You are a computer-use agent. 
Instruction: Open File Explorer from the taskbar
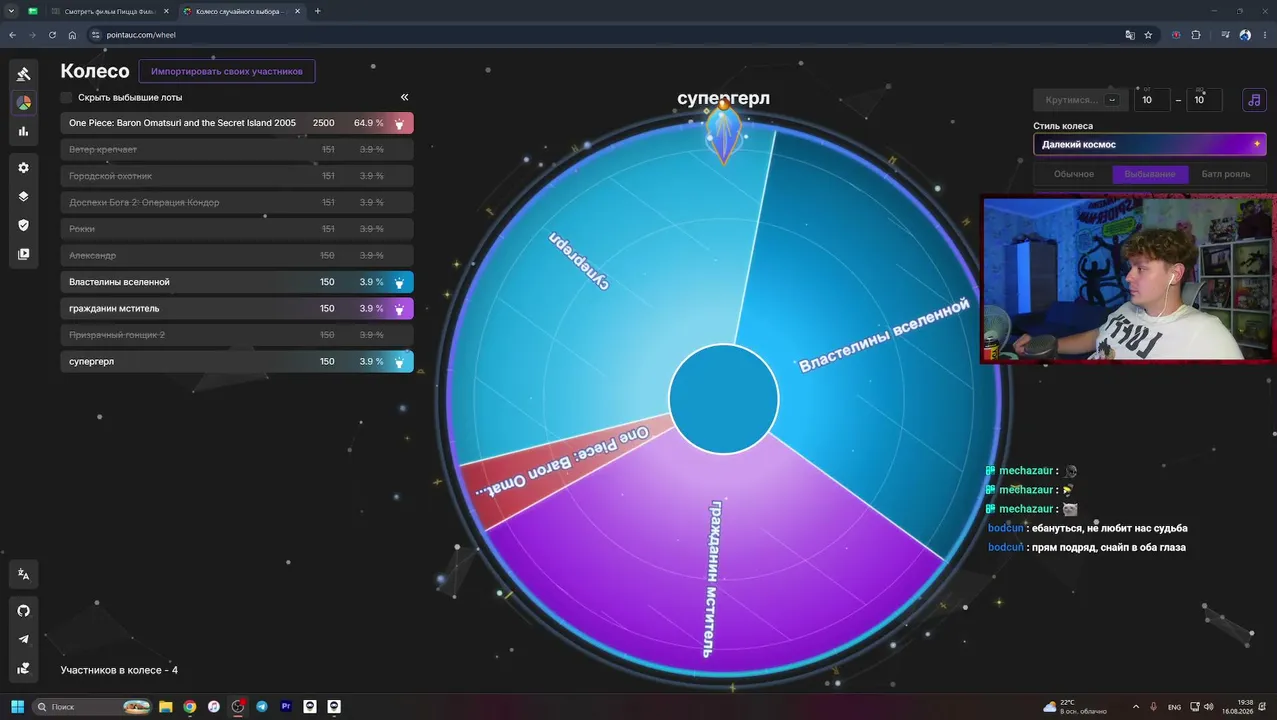click(x=166, y=707)
